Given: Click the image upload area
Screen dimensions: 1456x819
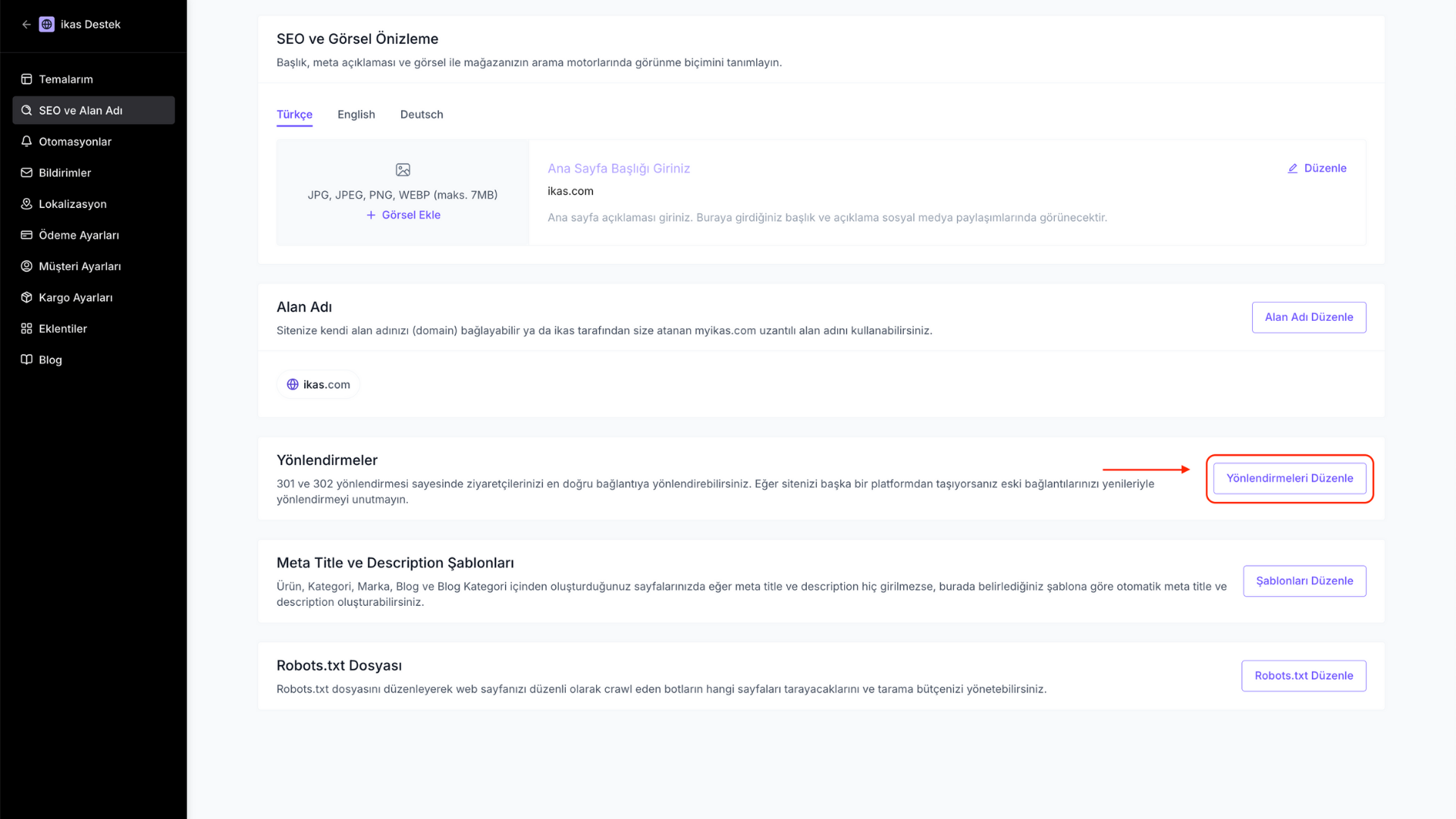Looking at the screenshot, I should 403,193.
